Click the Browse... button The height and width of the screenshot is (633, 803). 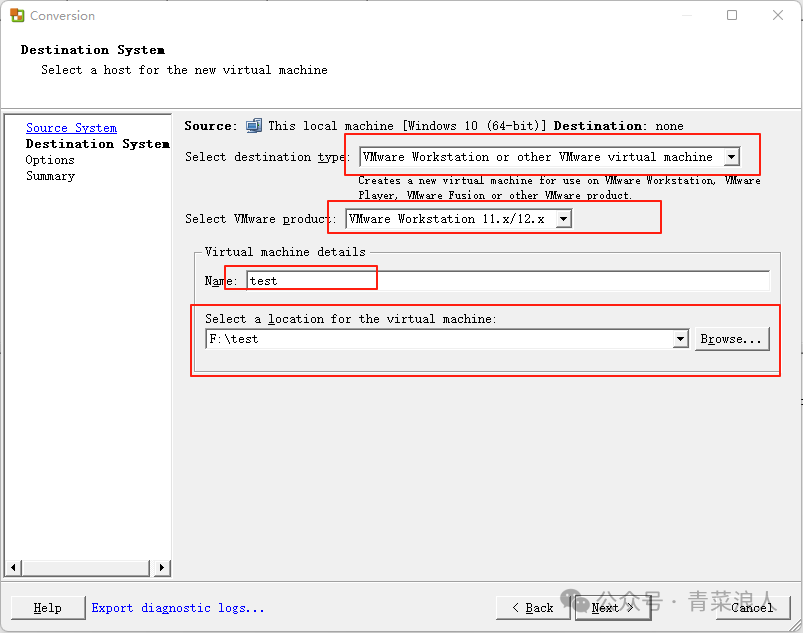[x=732, y=339]
